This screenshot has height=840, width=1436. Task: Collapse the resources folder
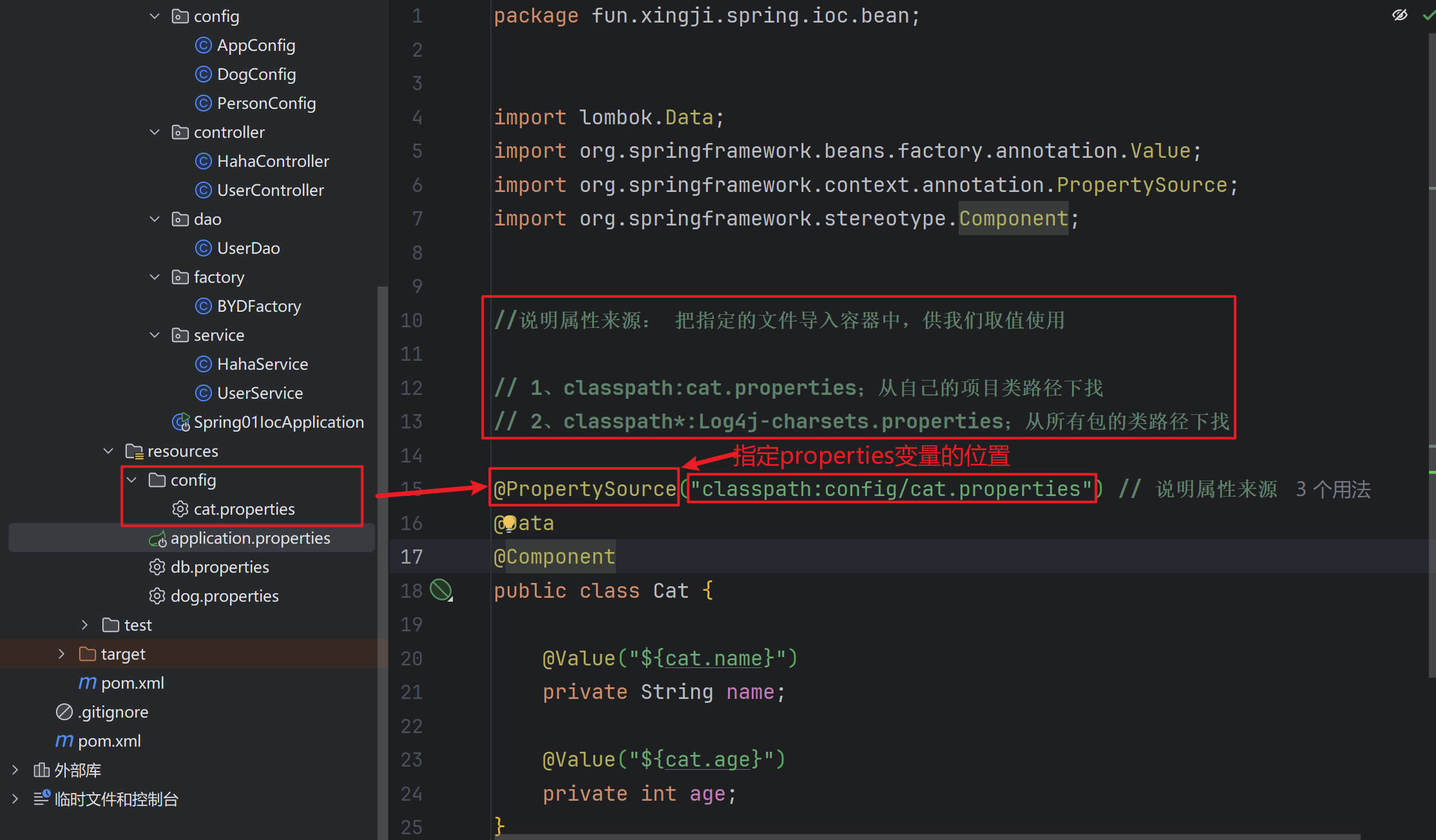[x=109, y=451]
